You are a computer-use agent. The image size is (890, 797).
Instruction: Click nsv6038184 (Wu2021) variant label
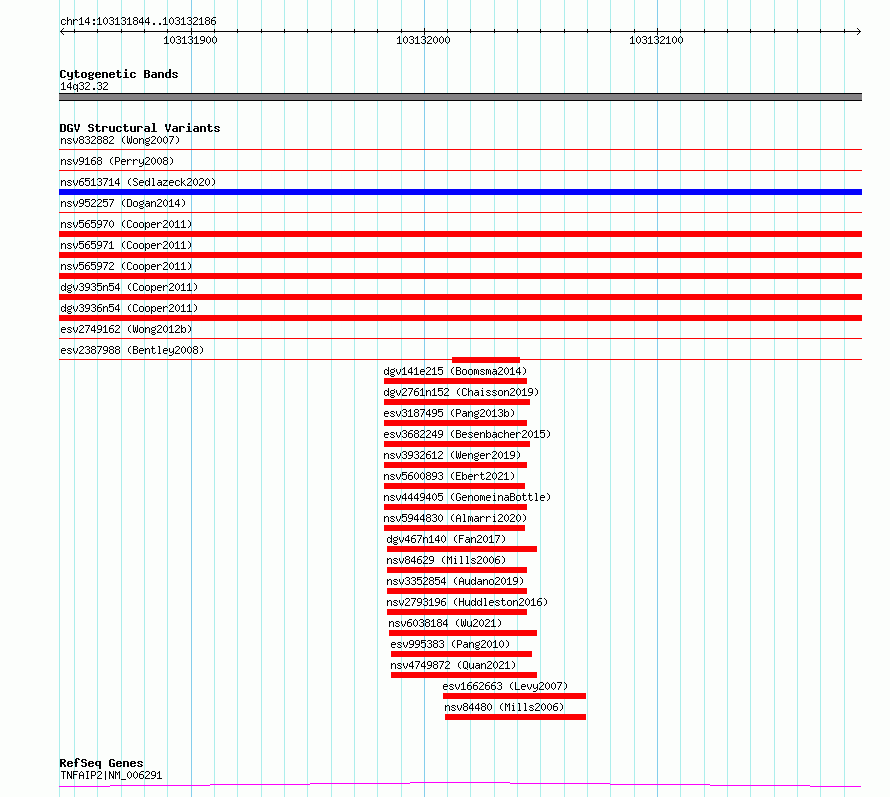446,623
